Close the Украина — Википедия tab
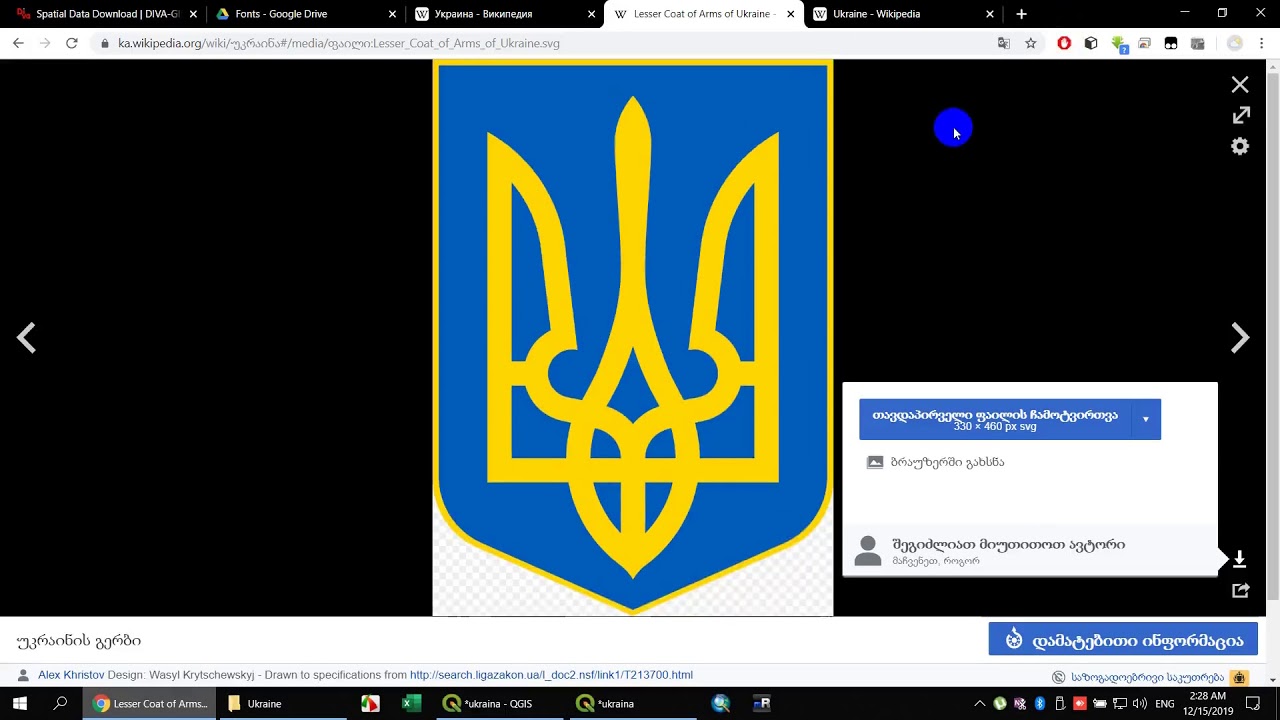The width and height of the screenshot is (1280, 720). pos(591,14)
